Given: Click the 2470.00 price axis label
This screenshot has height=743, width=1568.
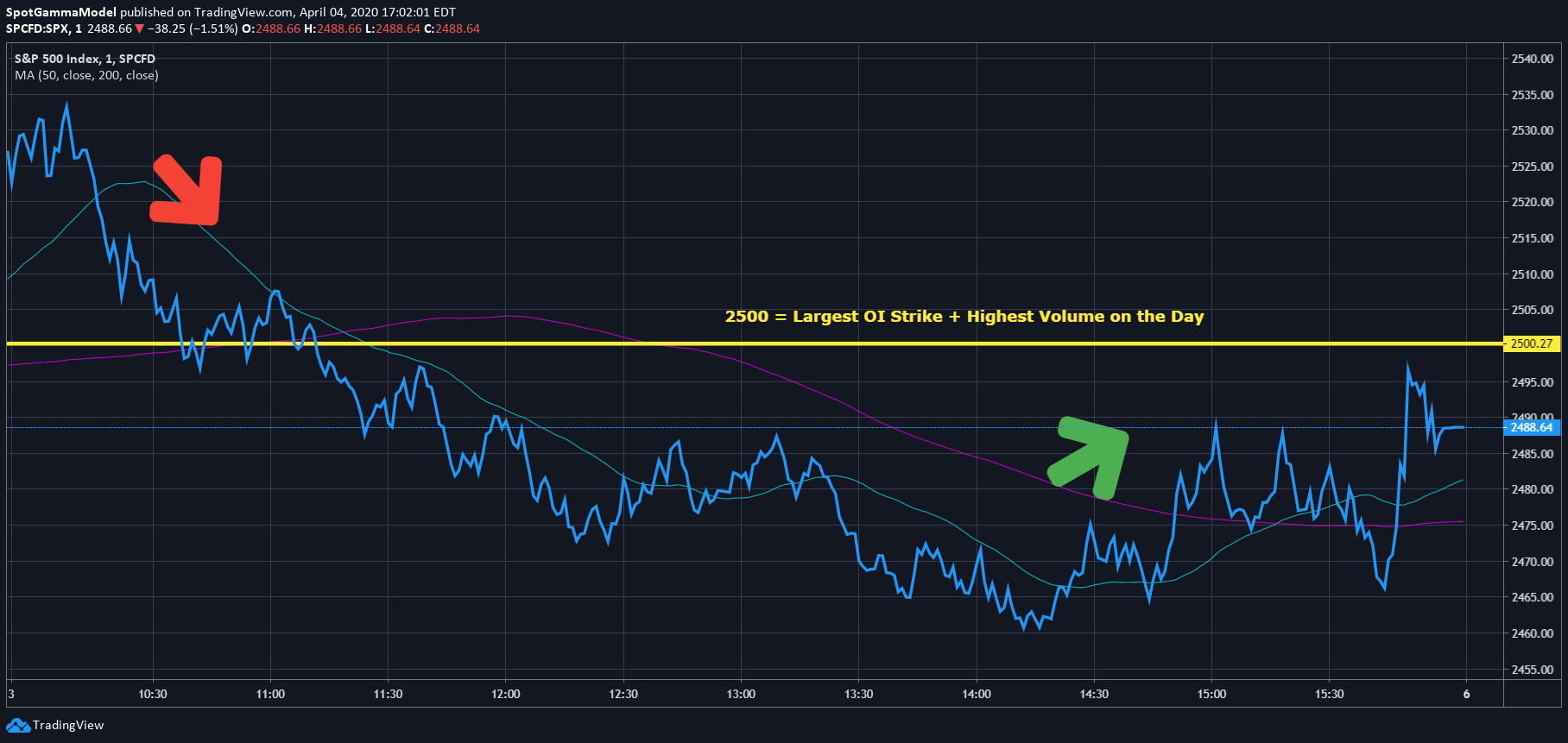Looking at the screenshot, I should coord(1533,562).
